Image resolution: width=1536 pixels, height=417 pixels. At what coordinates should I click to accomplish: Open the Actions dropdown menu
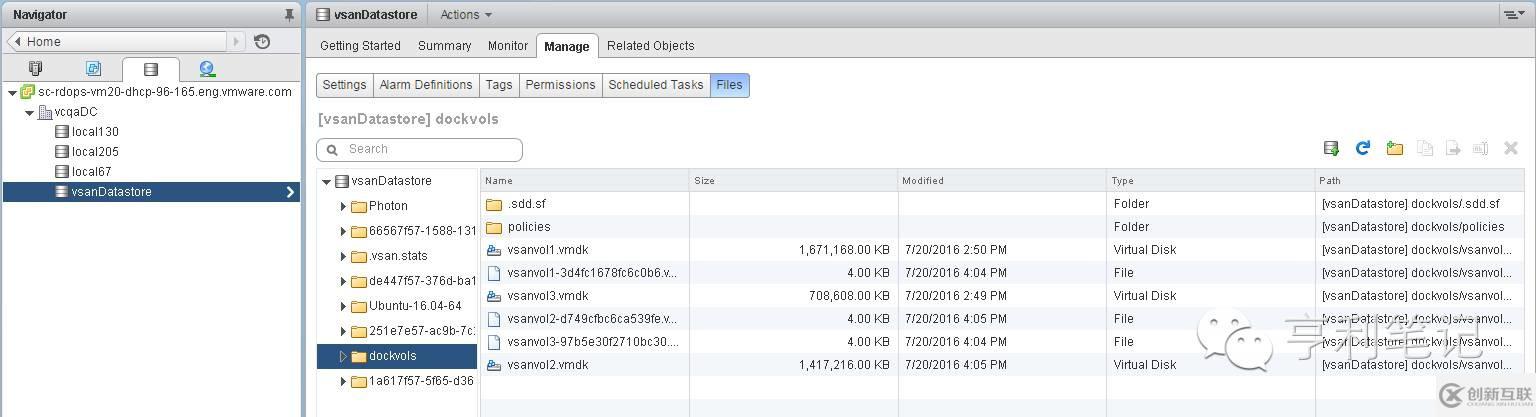466,15
